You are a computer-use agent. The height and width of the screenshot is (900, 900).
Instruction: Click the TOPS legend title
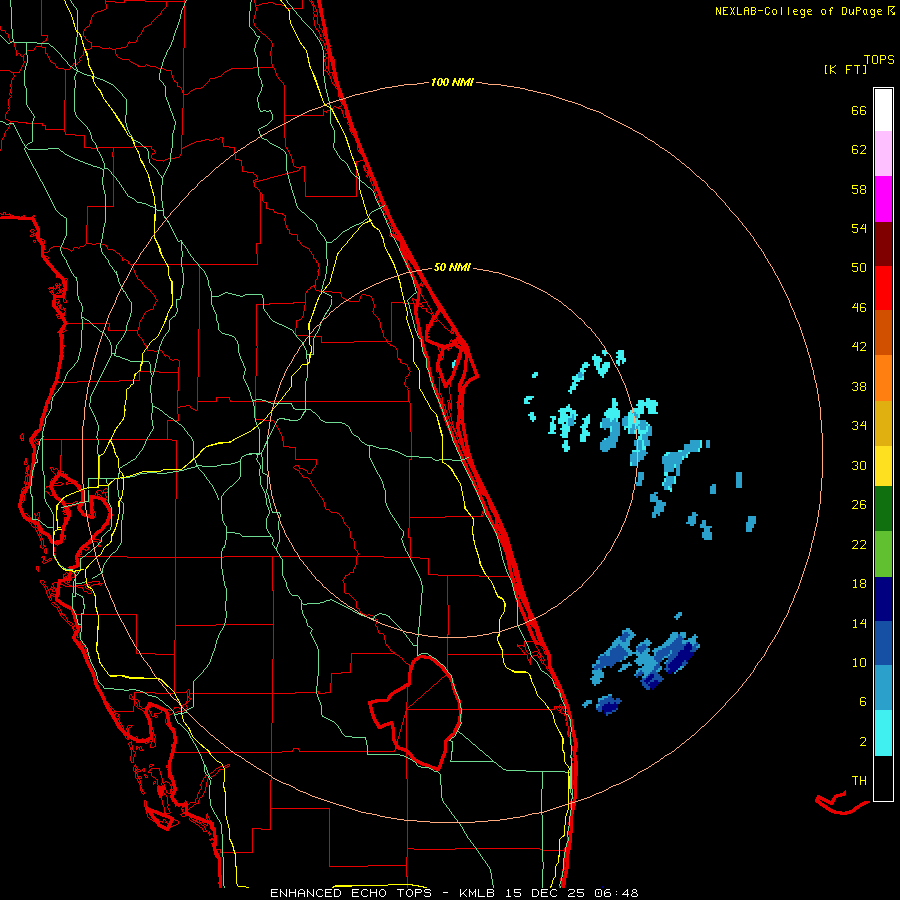tap(879, 60)
